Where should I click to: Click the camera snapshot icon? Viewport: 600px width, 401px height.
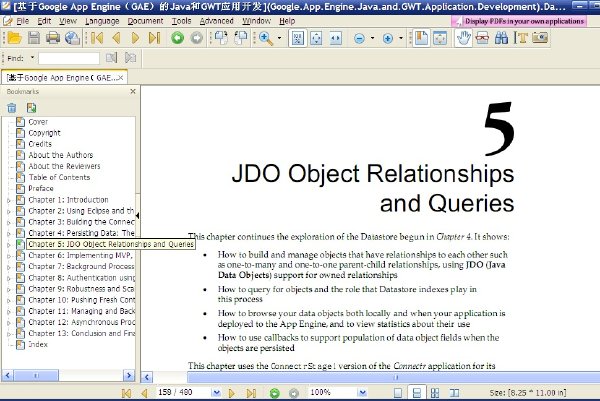540,37
